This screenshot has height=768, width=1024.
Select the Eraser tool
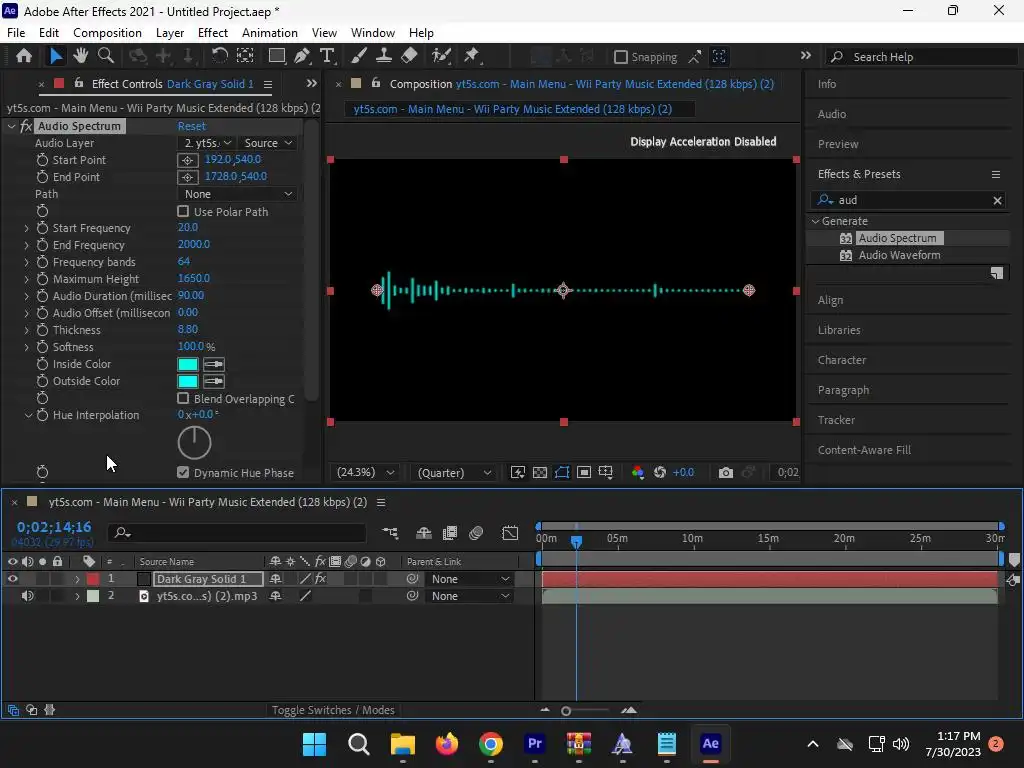(x=409, y=56)
